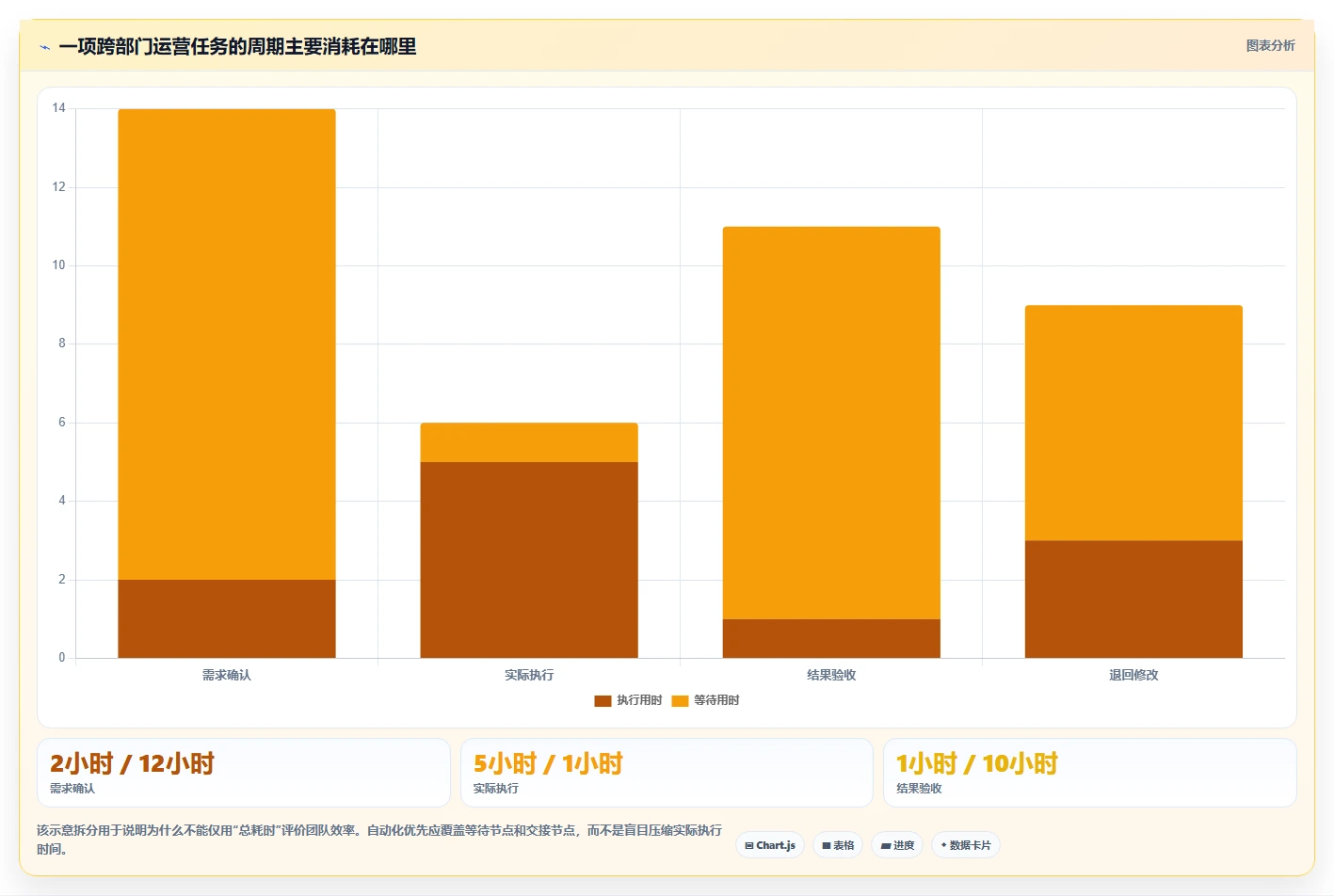Select the 进度 chip
The height and width of the screenshot is (896, 1334).
point(897,845)
